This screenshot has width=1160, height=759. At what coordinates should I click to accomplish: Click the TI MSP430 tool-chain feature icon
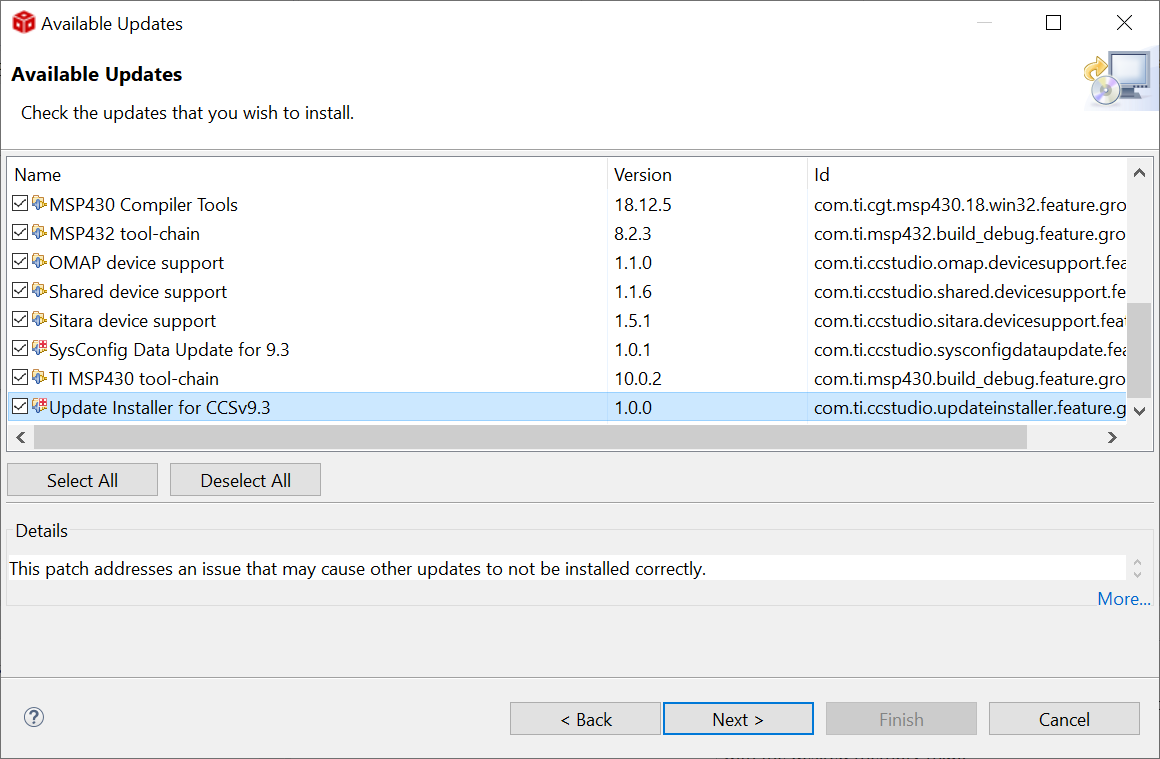tap(39, 377)
